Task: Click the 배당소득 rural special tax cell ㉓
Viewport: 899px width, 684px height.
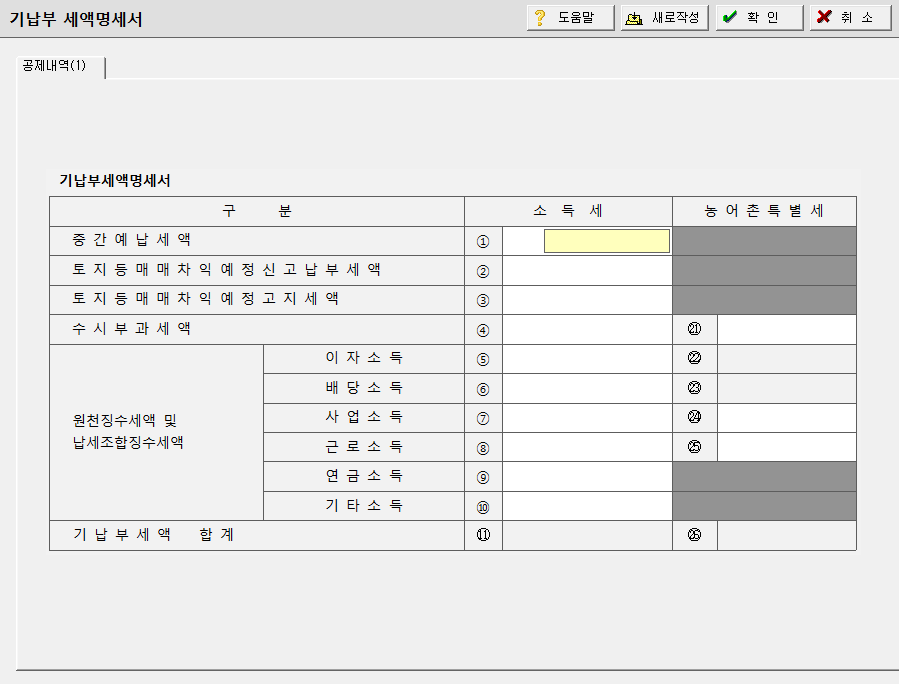Action: pyautogui.click(x=787, y=389)
